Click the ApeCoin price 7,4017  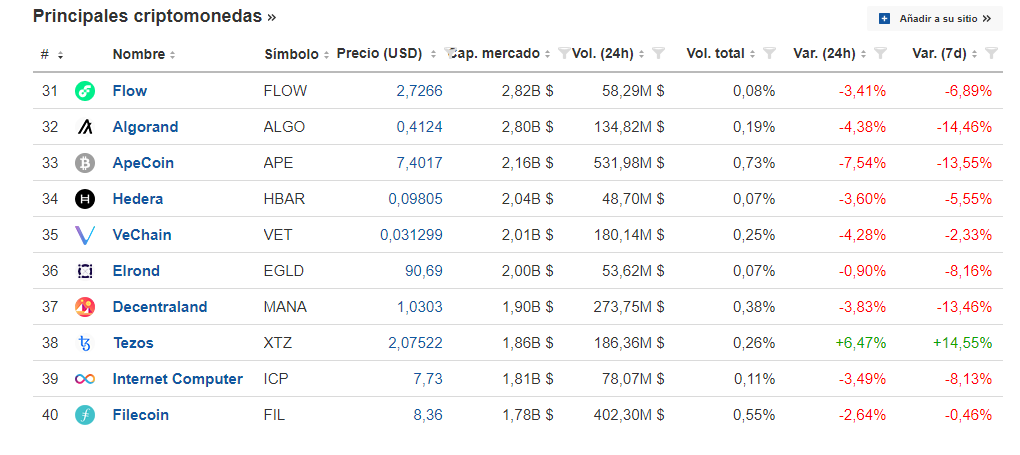(419, 163)
